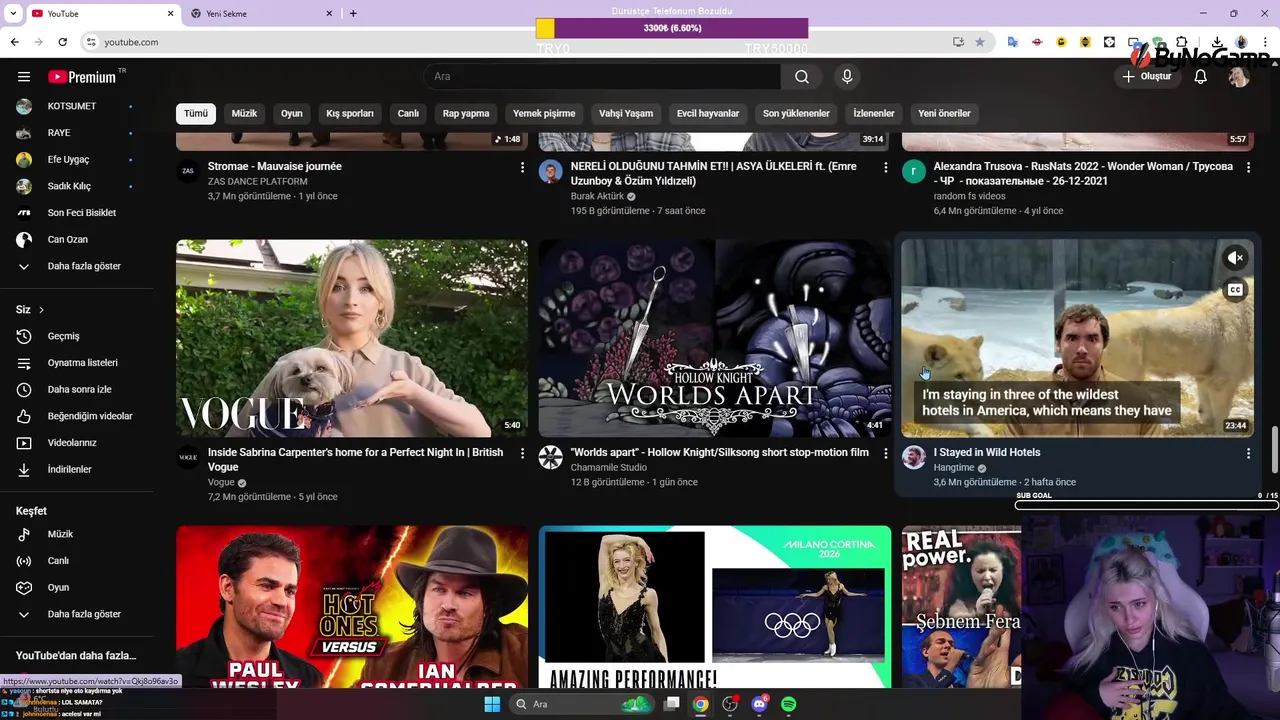The image size is (1280, 720).
Task: Select the Evcil hayvanlar filter chip
Action: [708, 113]
